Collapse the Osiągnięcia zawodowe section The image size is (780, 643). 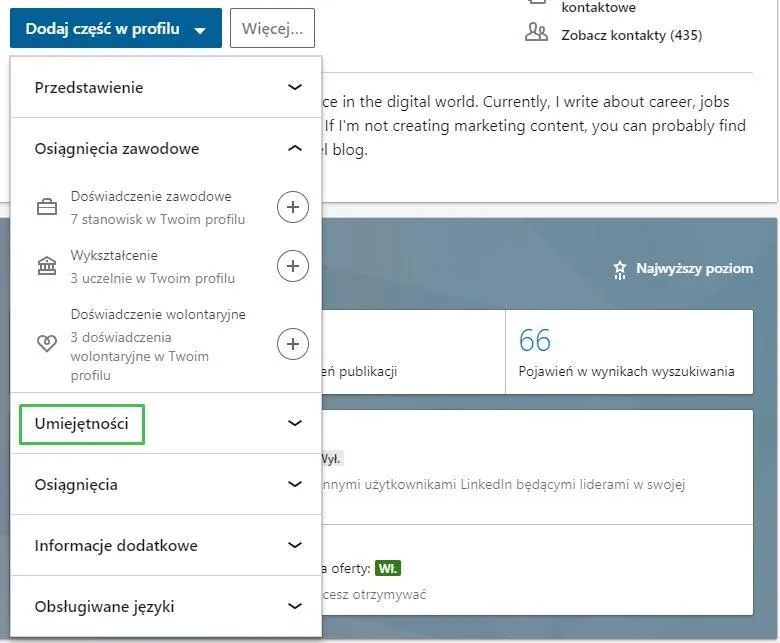pos(294,148)
